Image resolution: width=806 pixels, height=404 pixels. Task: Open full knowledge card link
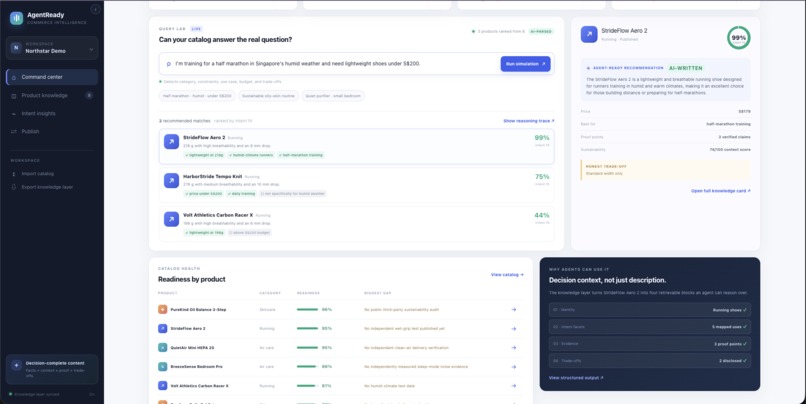(721, 191)
